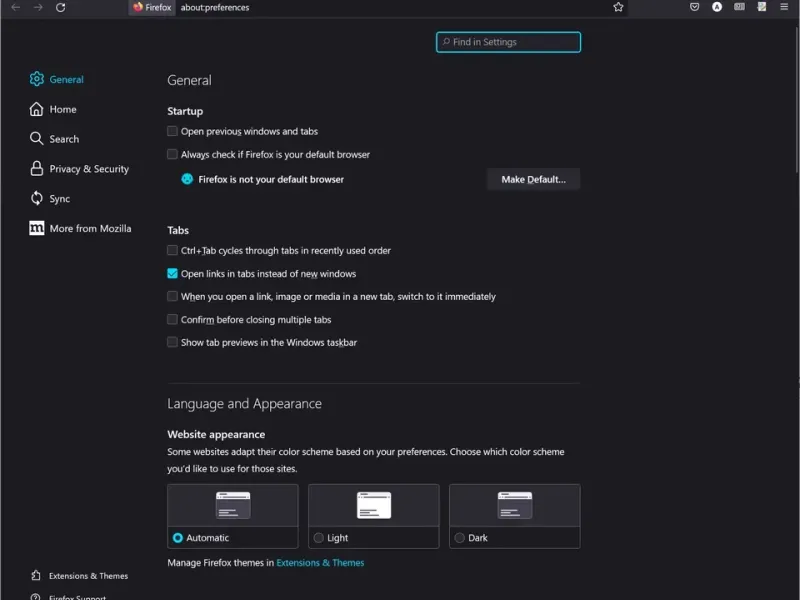Open the inline Extensions & Themes link

(x=320, y=563)
